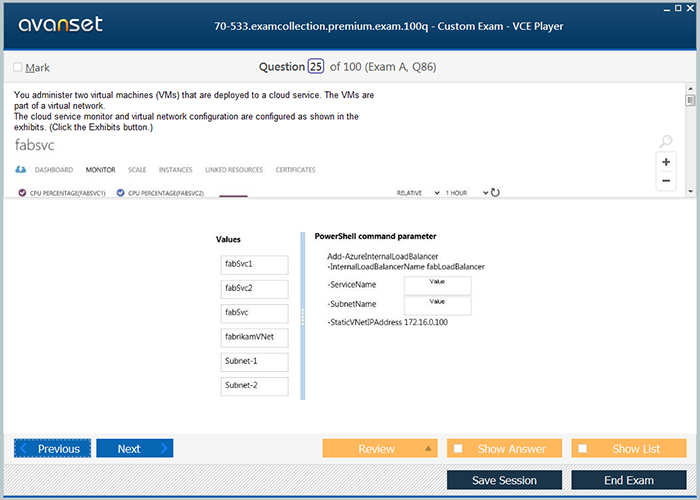Tick the Show Answer checkbox
700x500 pixels.
(x=458, y=448)
